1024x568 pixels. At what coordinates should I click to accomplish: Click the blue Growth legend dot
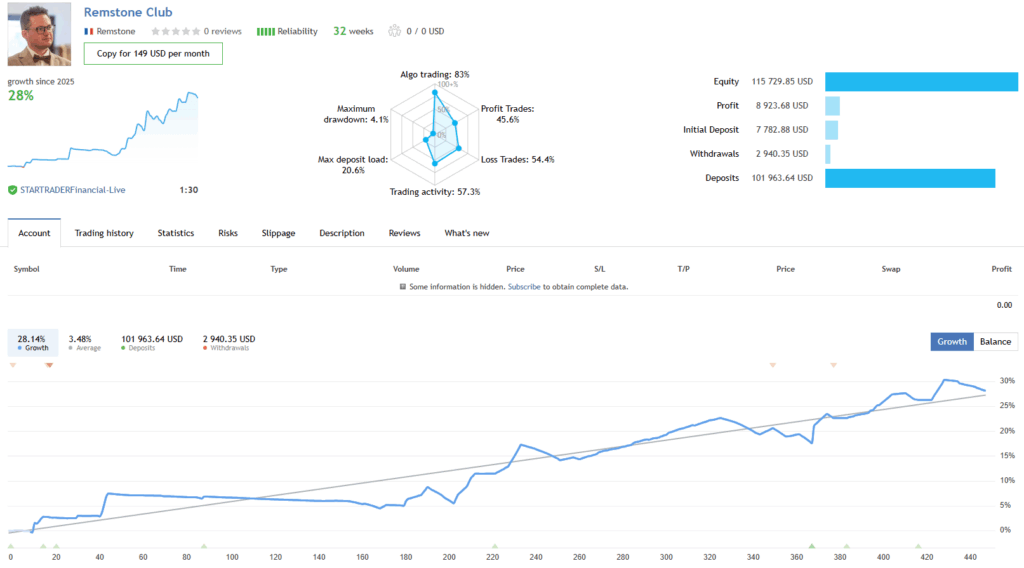pyautogui.click(x=21, y=348)
